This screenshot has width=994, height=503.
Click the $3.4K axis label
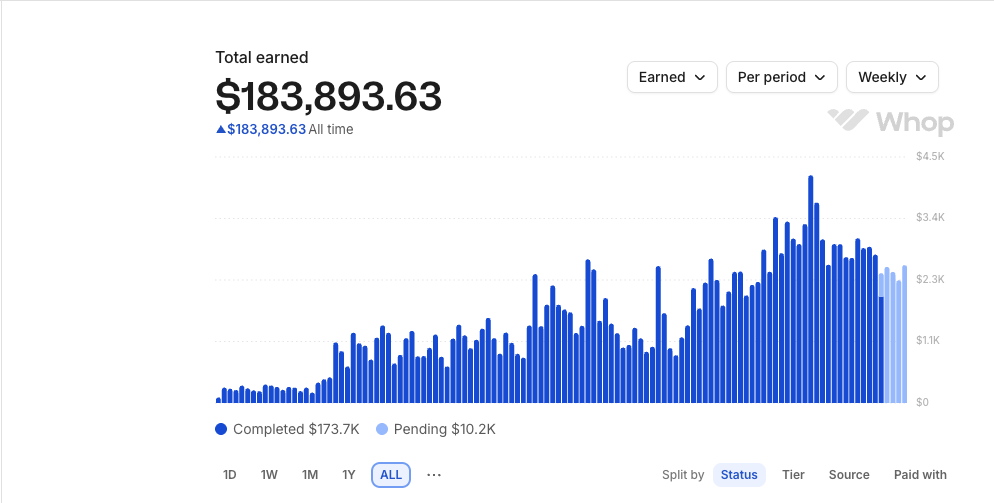(x=930, y=218)
